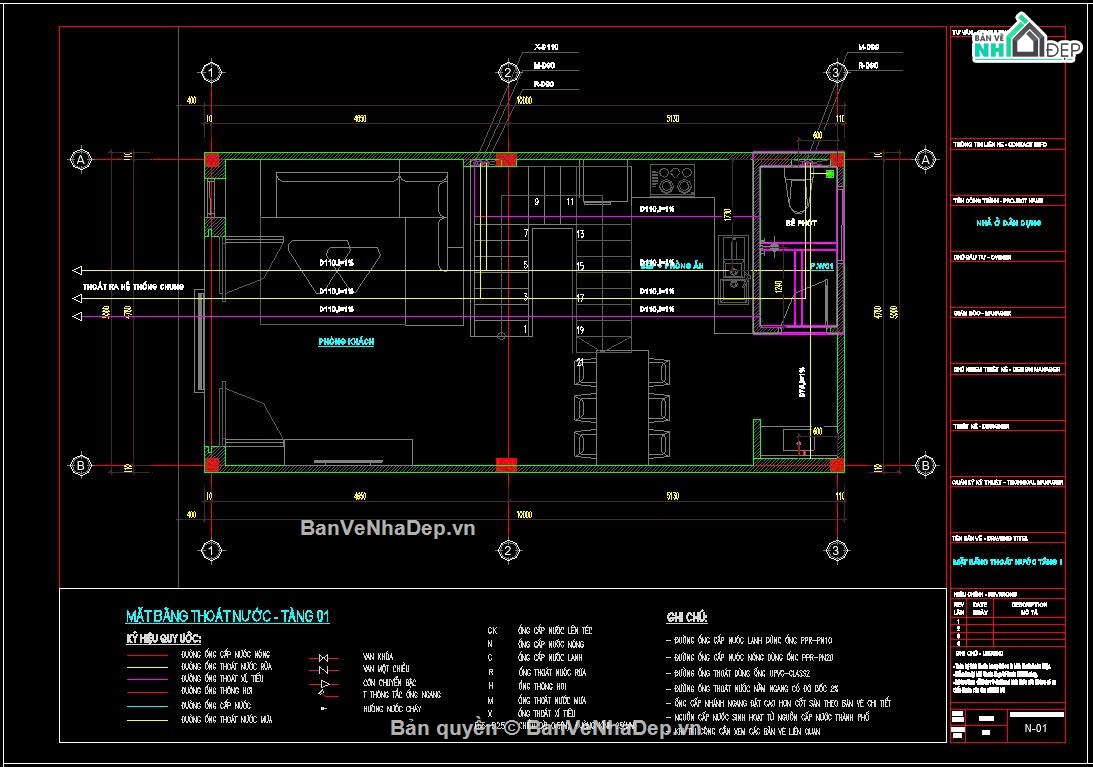Click the hướng nước chảy flow arrow symbol
Image resolution: width=1093 pixels, height=767 pixels.
click(324, 708)
